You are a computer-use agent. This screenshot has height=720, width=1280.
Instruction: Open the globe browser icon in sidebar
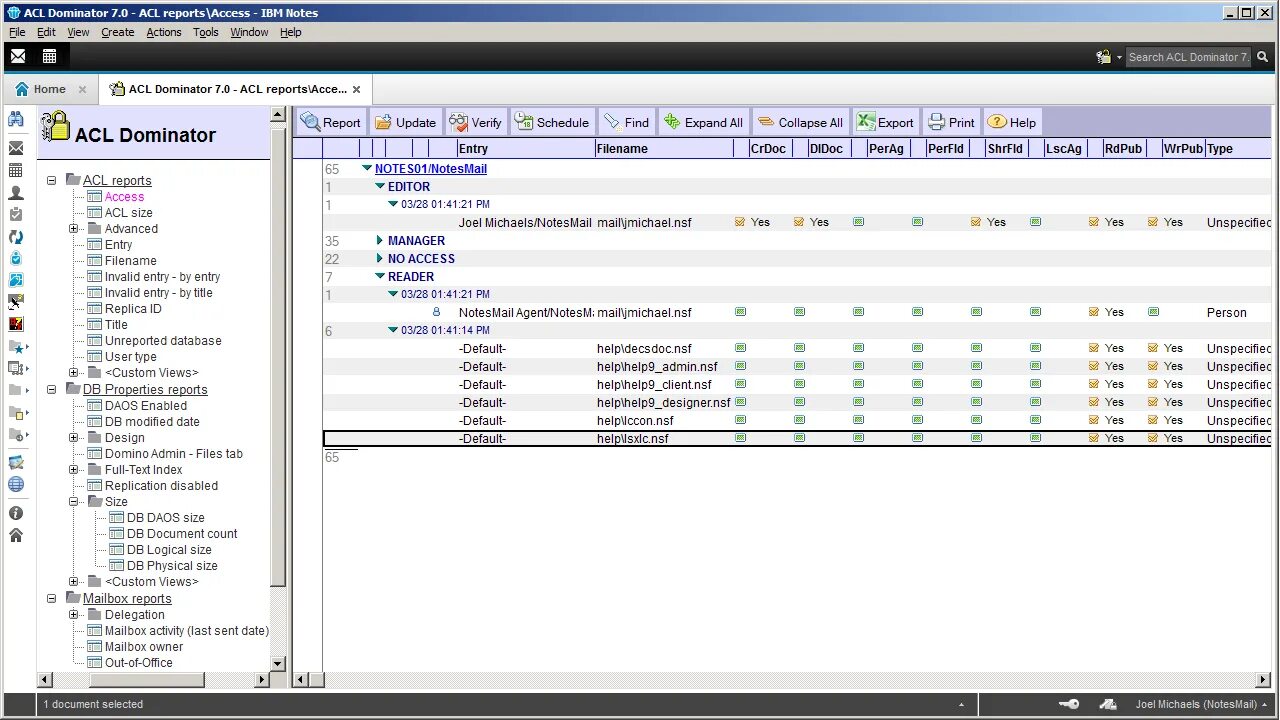16,484
